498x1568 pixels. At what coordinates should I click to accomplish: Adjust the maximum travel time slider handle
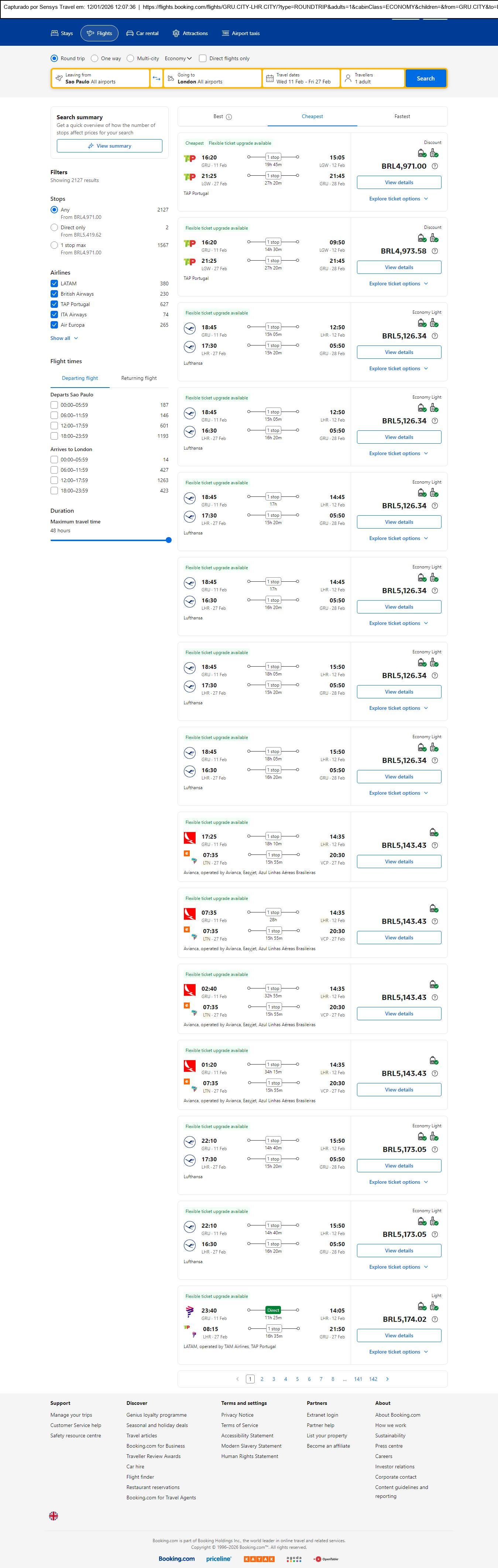[169, 540]
